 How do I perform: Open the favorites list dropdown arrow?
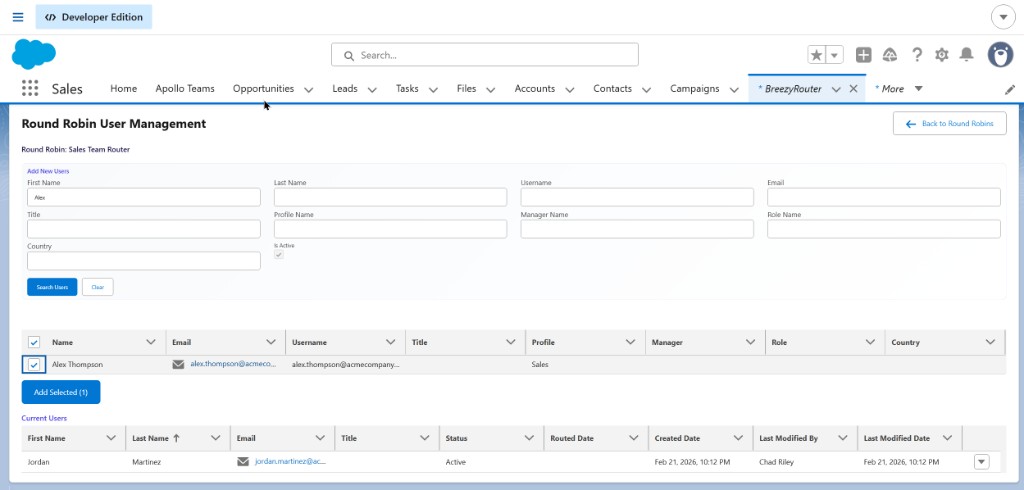pyautogui.click(x=835, y=56)
